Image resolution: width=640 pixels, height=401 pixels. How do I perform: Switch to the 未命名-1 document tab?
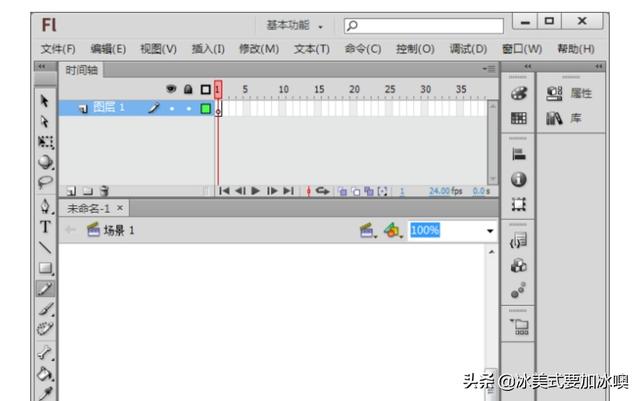click(88, 208)
